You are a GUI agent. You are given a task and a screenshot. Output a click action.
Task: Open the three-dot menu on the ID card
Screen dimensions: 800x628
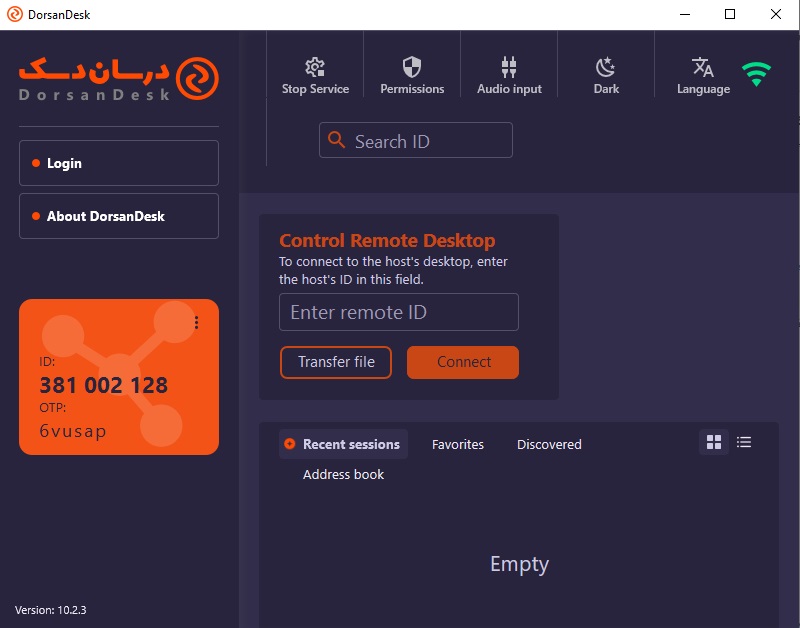click(196, 322)
